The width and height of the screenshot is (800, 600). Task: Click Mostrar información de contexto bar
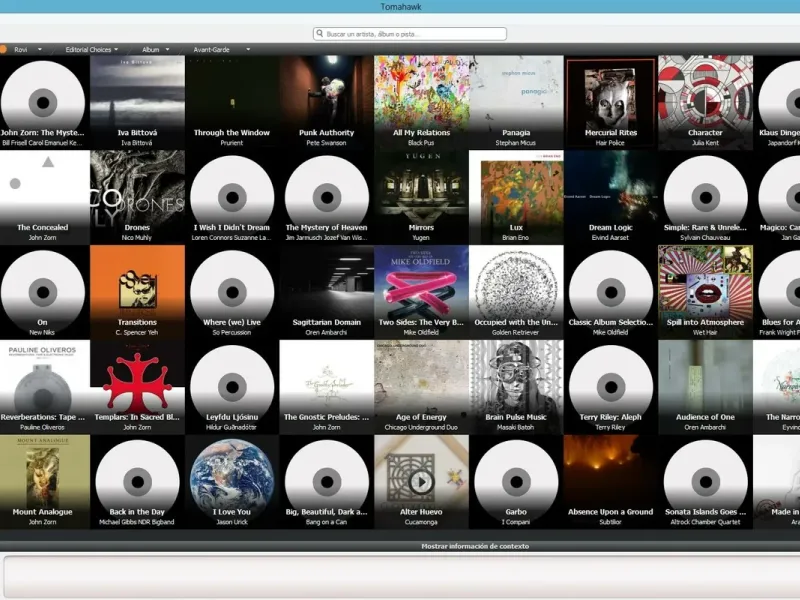[475, 546]
